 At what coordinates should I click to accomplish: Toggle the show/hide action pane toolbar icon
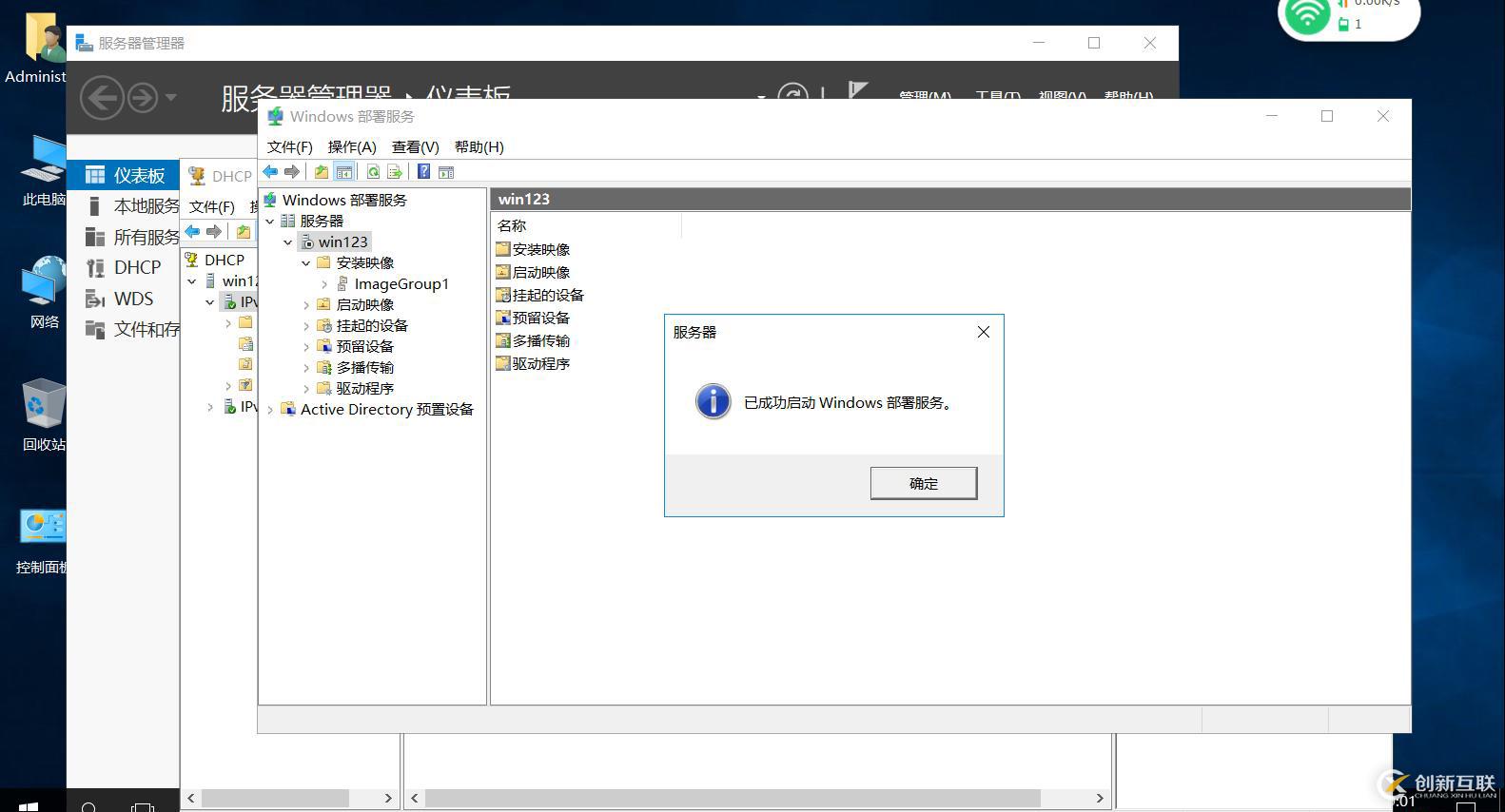(446, 172)
